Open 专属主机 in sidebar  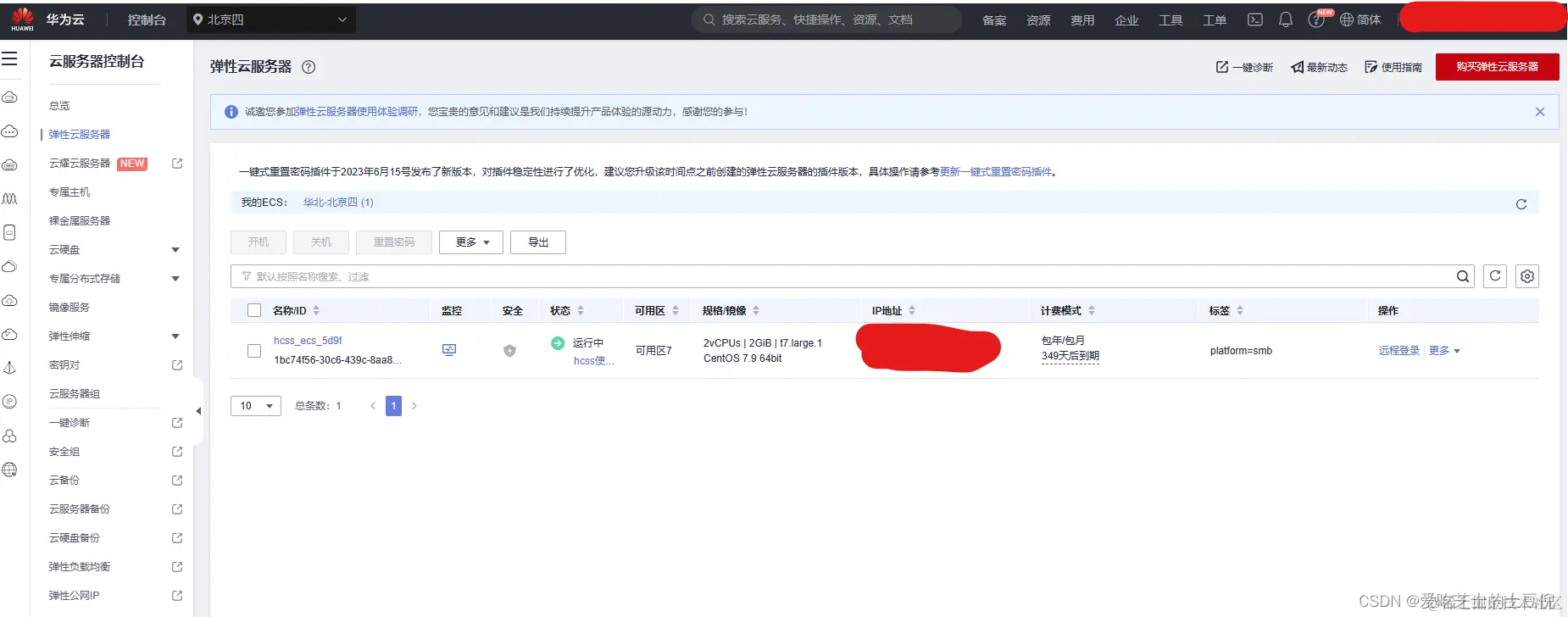click(x=70, y=192)
